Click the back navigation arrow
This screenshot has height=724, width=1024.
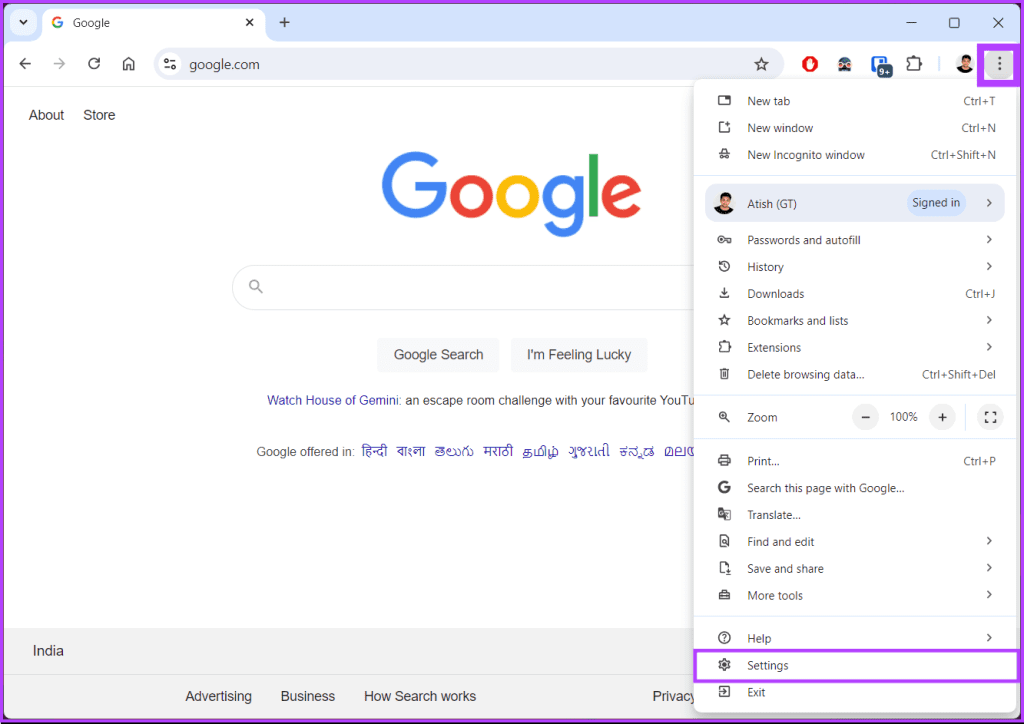tap(25, 63)
